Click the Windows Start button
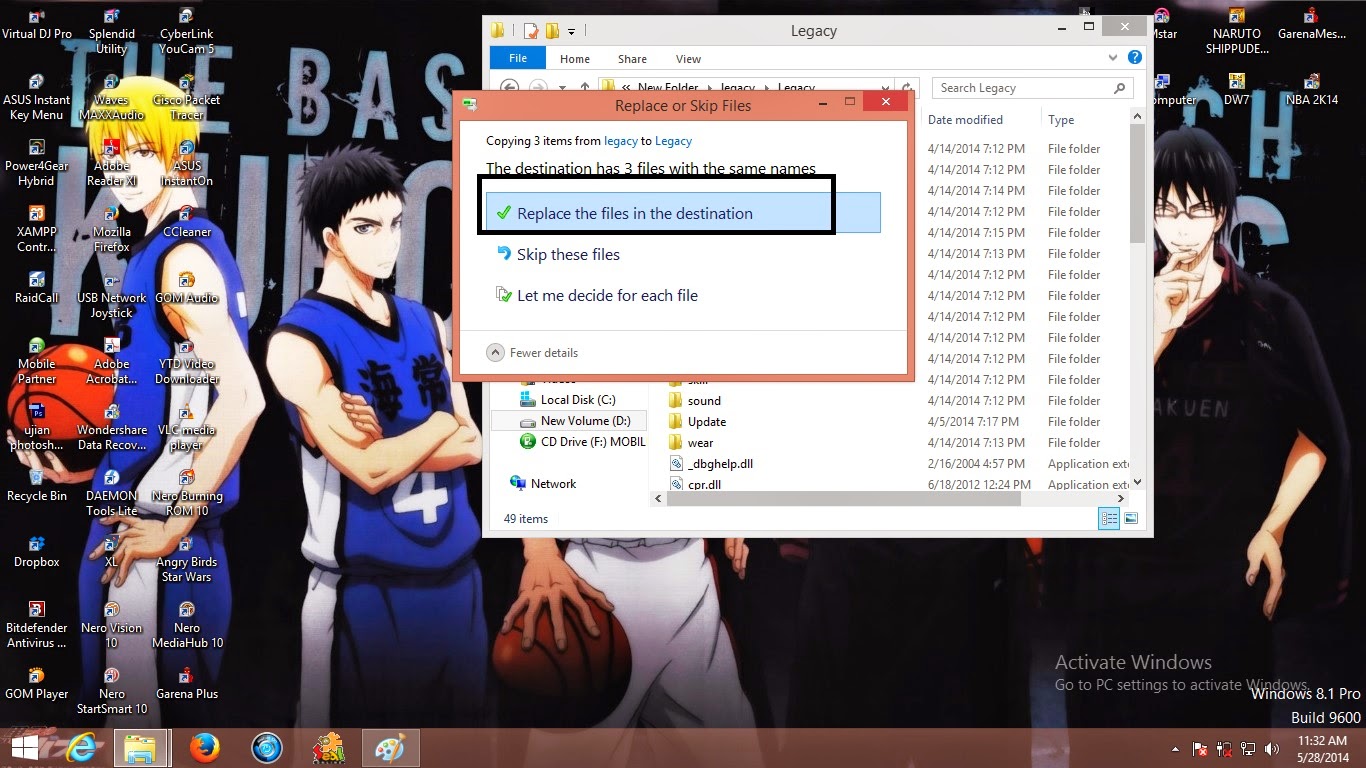This screenshot has width=1366, height=768. (25, 747)
